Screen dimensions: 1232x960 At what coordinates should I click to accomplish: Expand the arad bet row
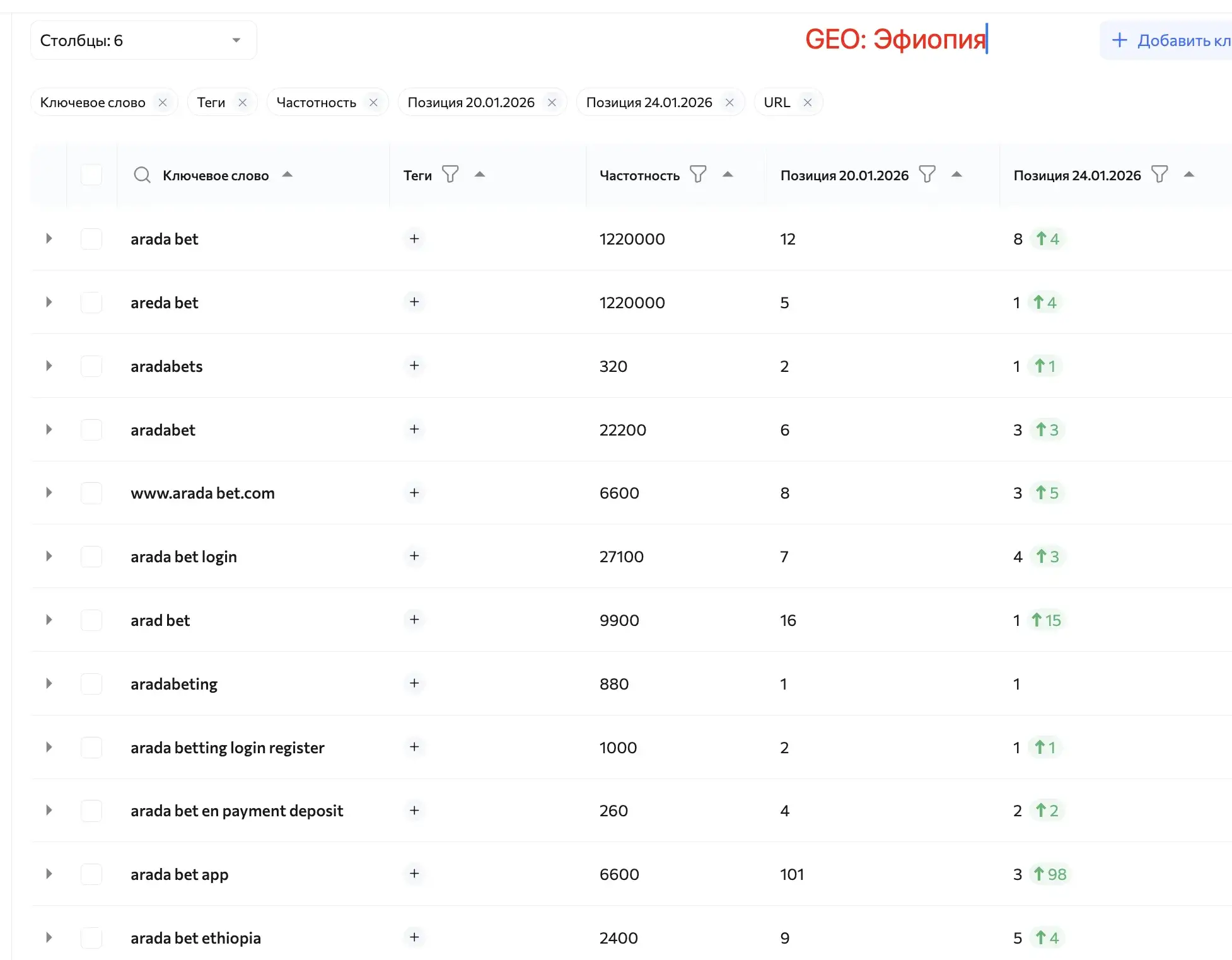pyautogui.click(x=49, y=620)
